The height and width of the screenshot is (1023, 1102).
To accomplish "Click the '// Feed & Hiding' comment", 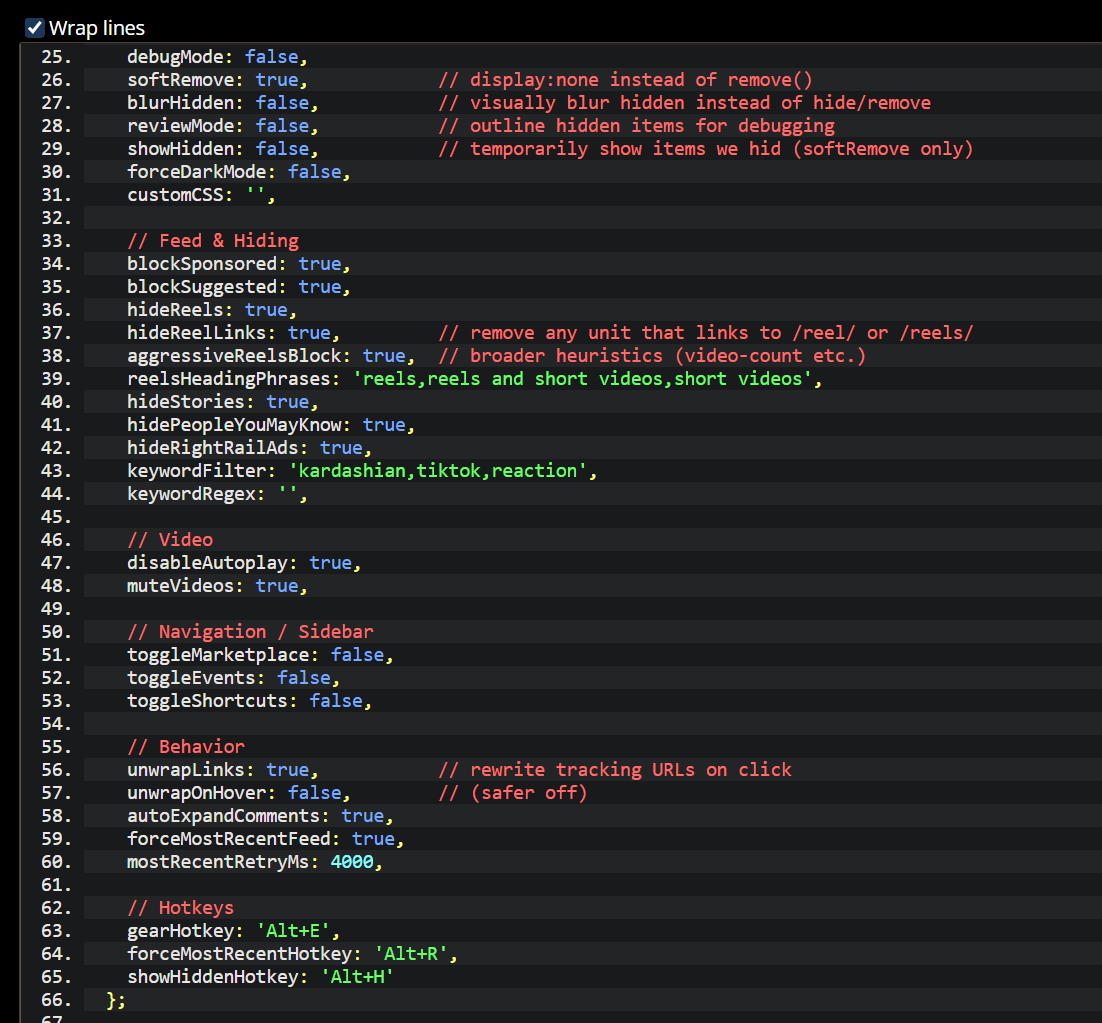I will (x=213, y=241).
